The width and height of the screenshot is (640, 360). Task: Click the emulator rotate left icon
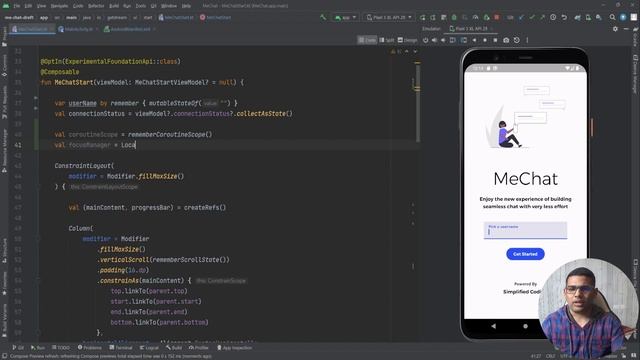tap(453, 40)
